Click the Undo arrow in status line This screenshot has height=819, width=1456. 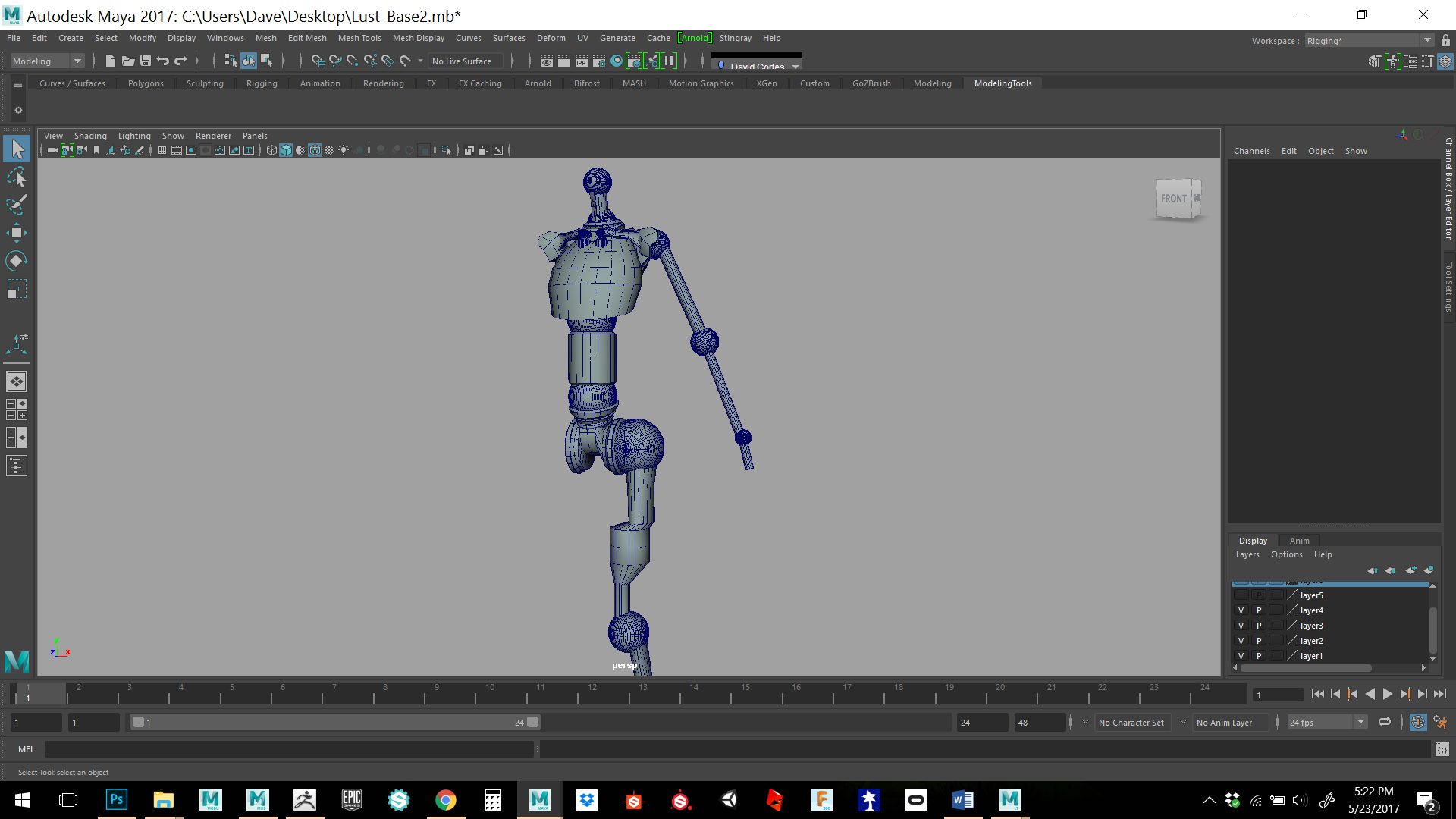click(163, 61)
